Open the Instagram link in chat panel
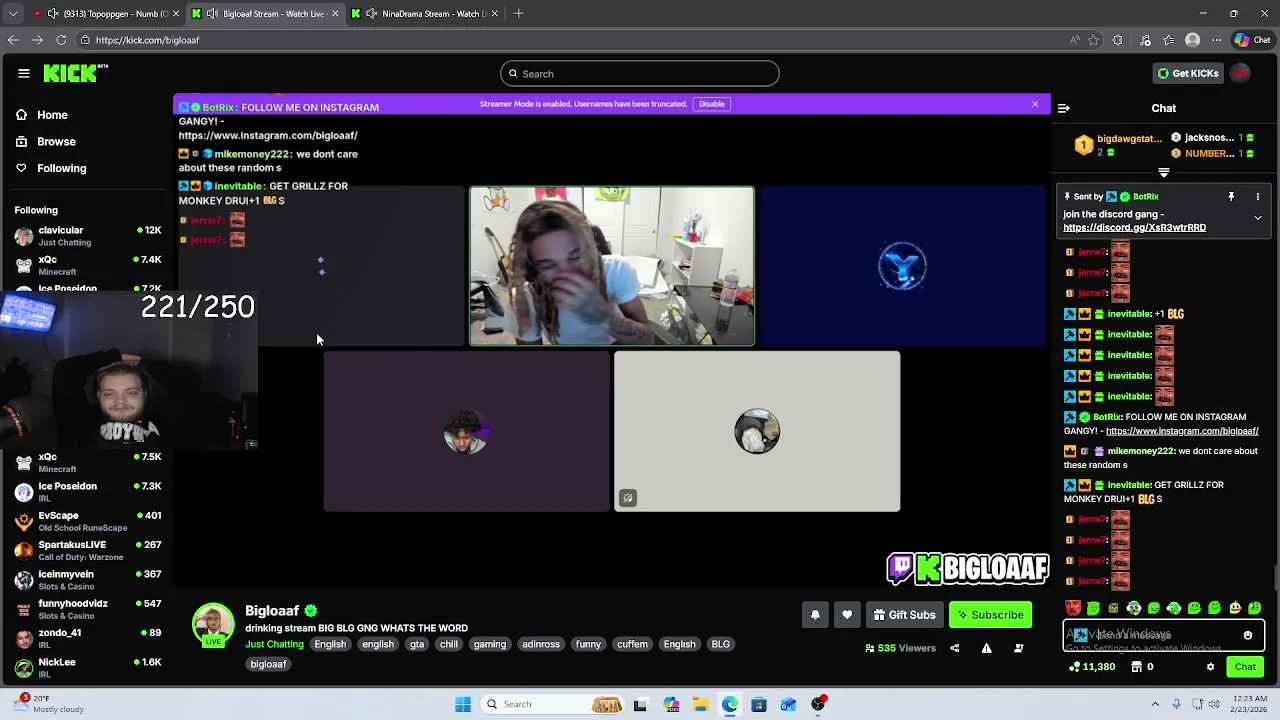This screenshot has height=720, width=1280. pyautogui.click(x=1182, y=431)
